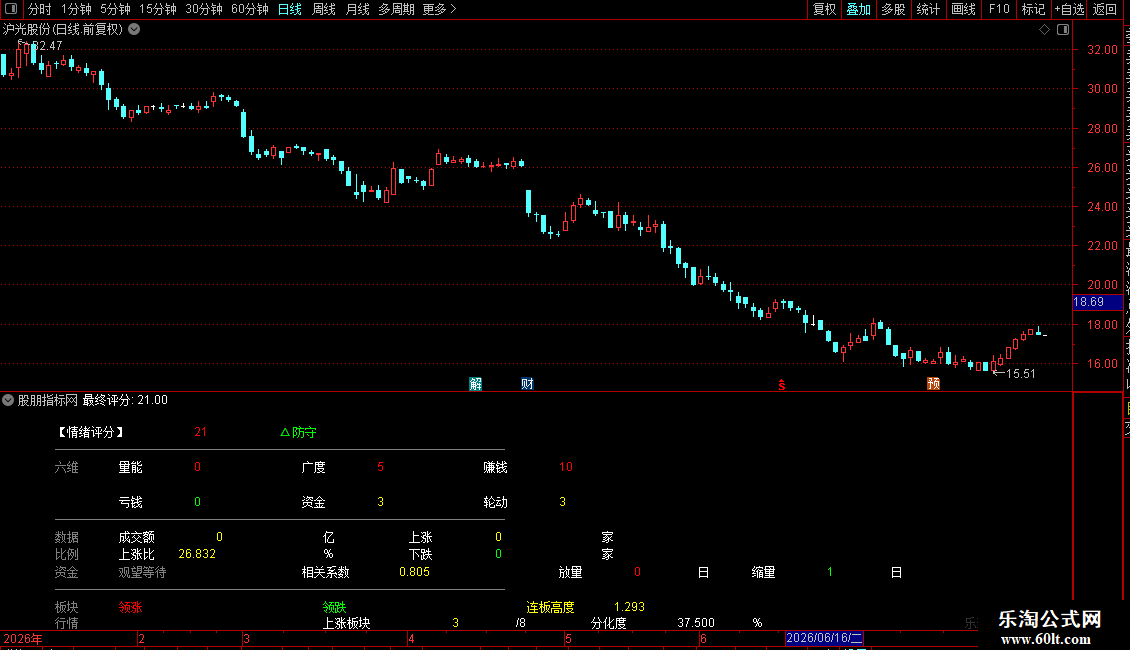Expand dropdown beside 沪光股份 chart title

[x=134, y=30]
